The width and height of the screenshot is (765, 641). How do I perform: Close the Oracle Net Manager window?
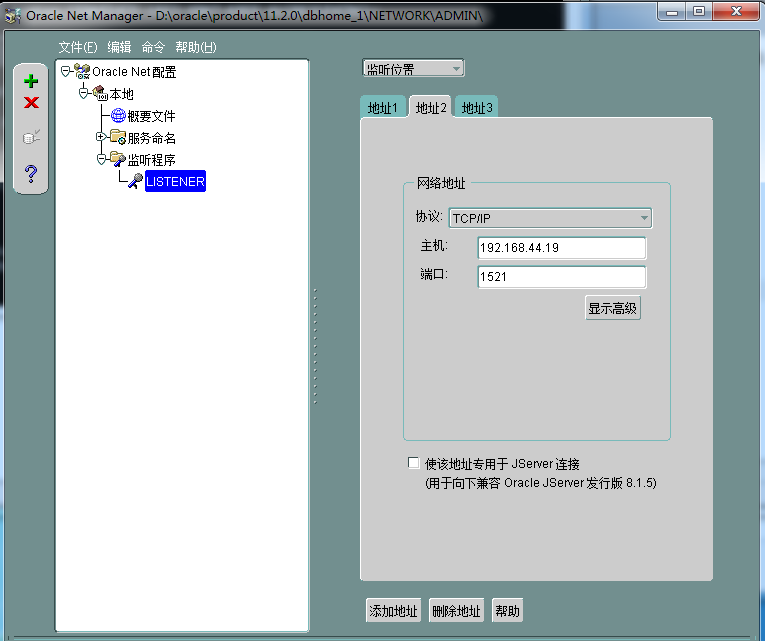pyautogui.click(x=736, y=11)
